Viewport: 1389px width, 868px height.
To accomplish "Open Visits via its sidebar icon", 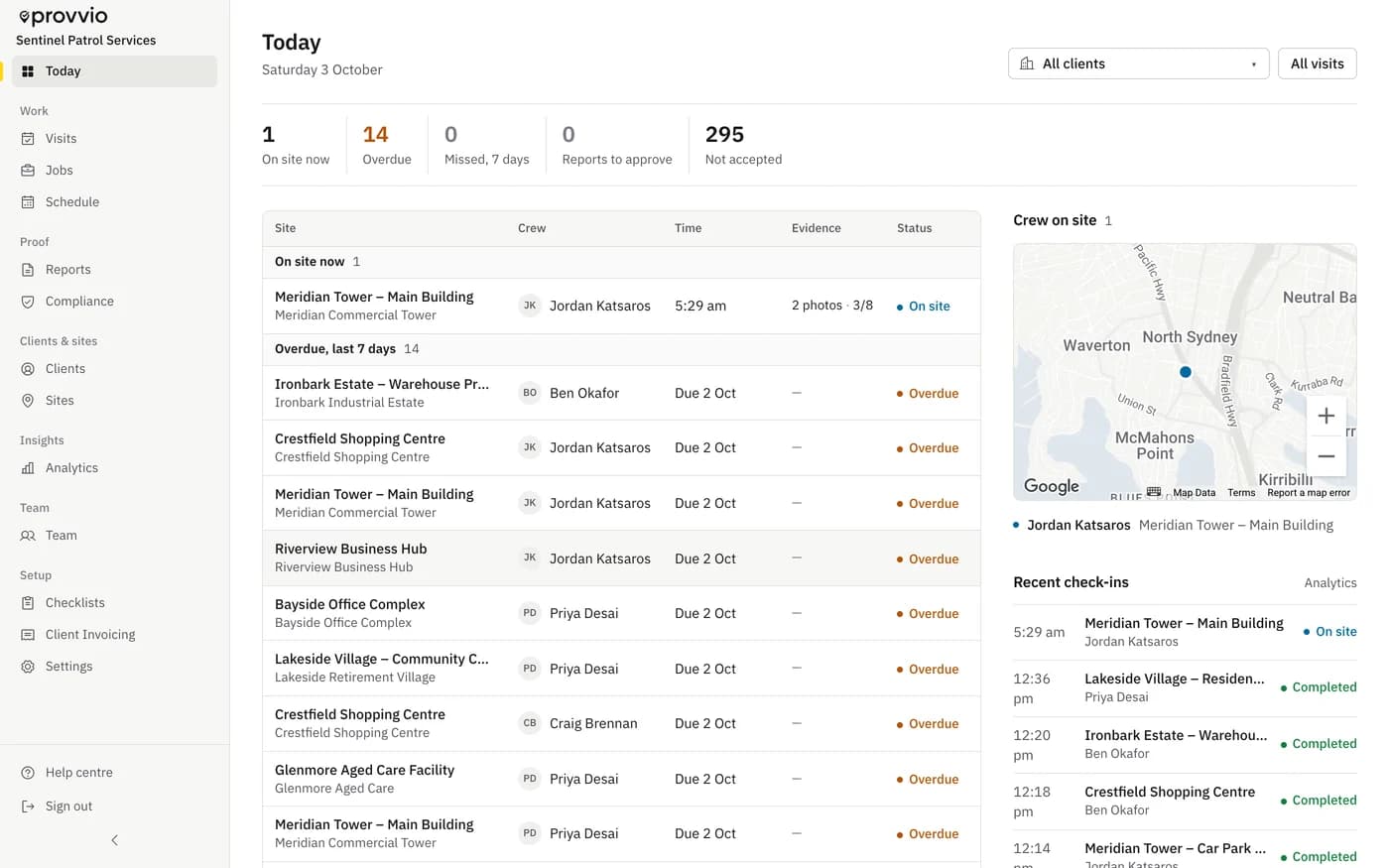I will (x=28, y=139).
